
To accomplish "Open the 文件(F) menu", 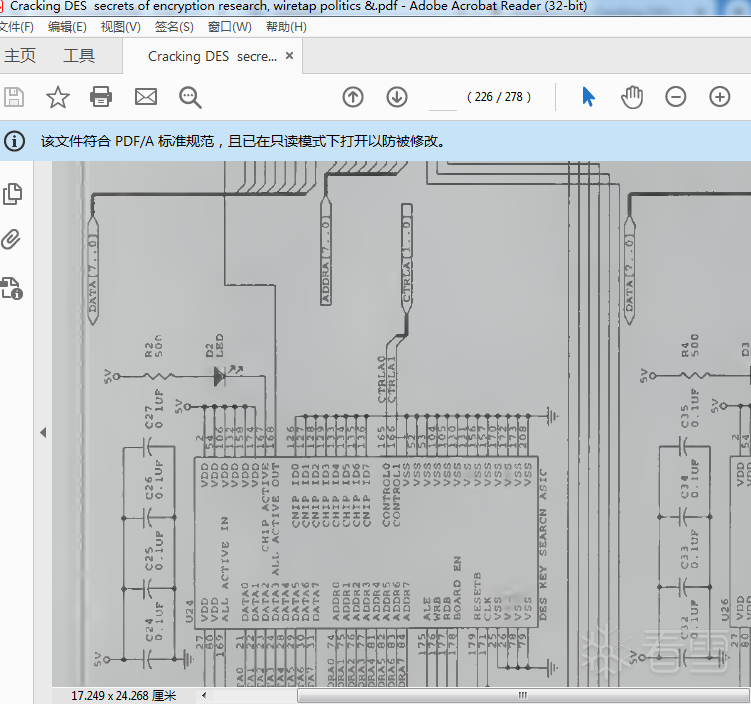I will [16, 27].
